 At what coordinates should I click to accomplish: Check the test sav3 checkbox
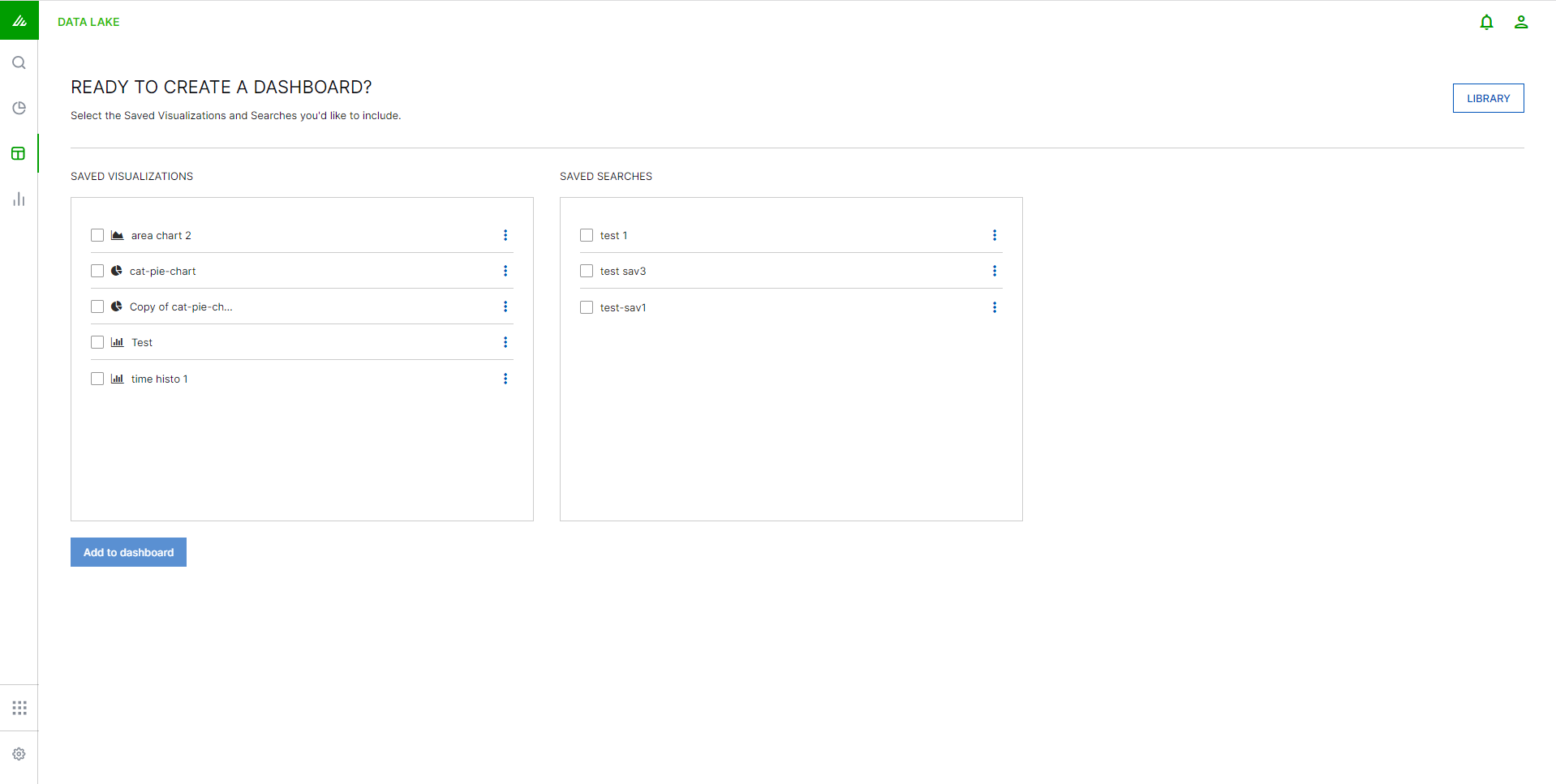[587, 271]
